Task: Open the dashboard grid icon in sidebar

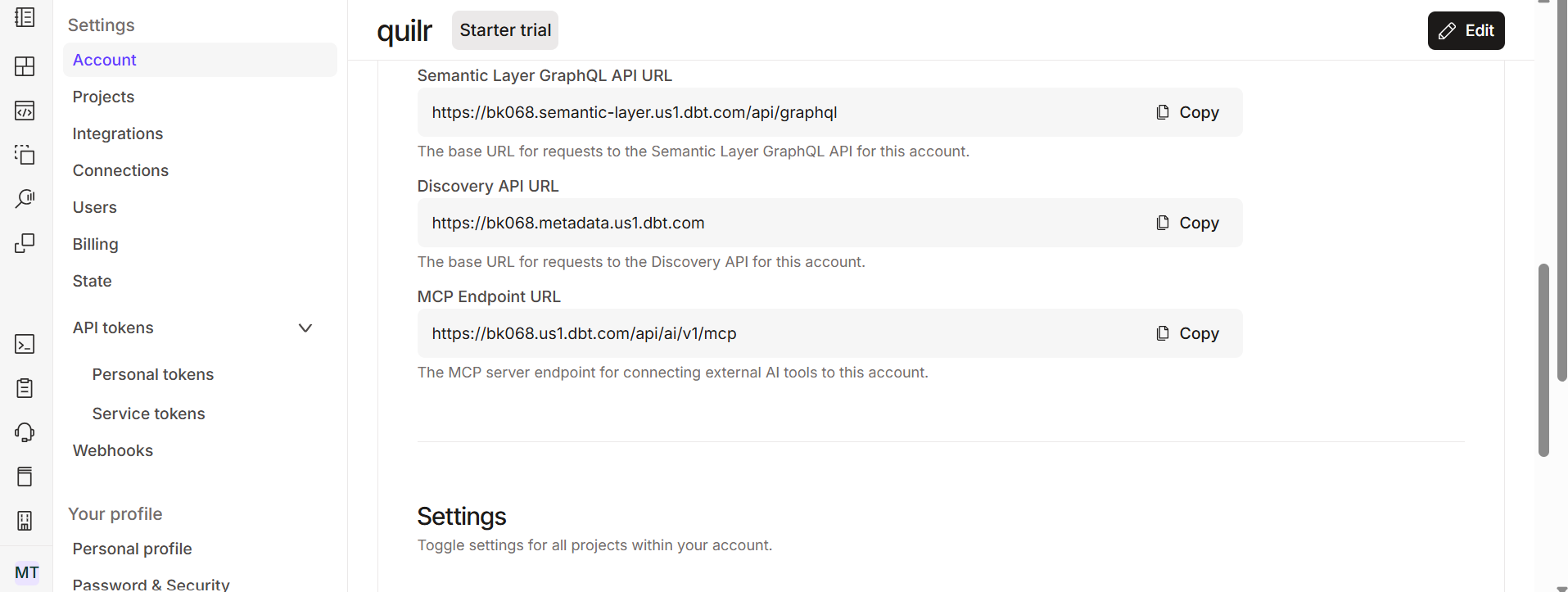Action: pos(25,66)
